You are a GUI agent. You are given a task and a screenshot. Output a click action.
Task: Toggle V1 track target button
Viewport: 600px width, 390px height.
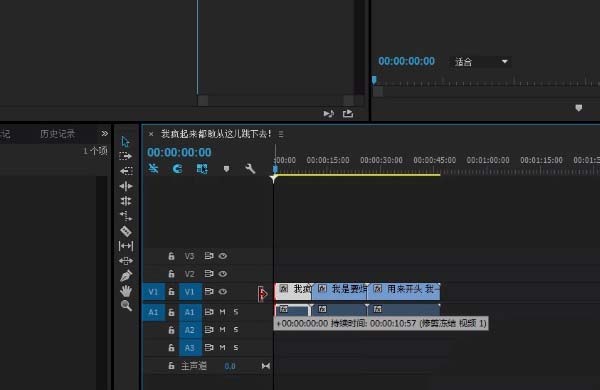pos(190,292)
